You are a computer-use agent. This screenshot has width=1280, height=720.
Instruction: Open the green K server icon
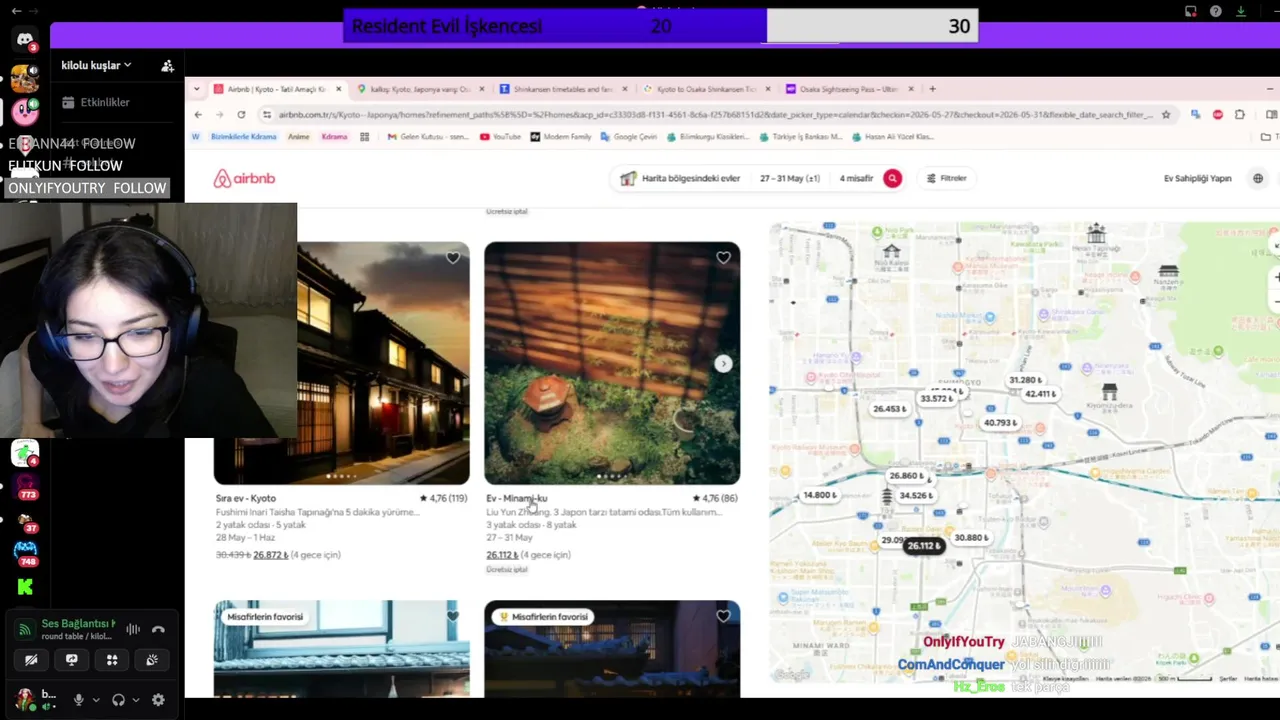(25, 587)
